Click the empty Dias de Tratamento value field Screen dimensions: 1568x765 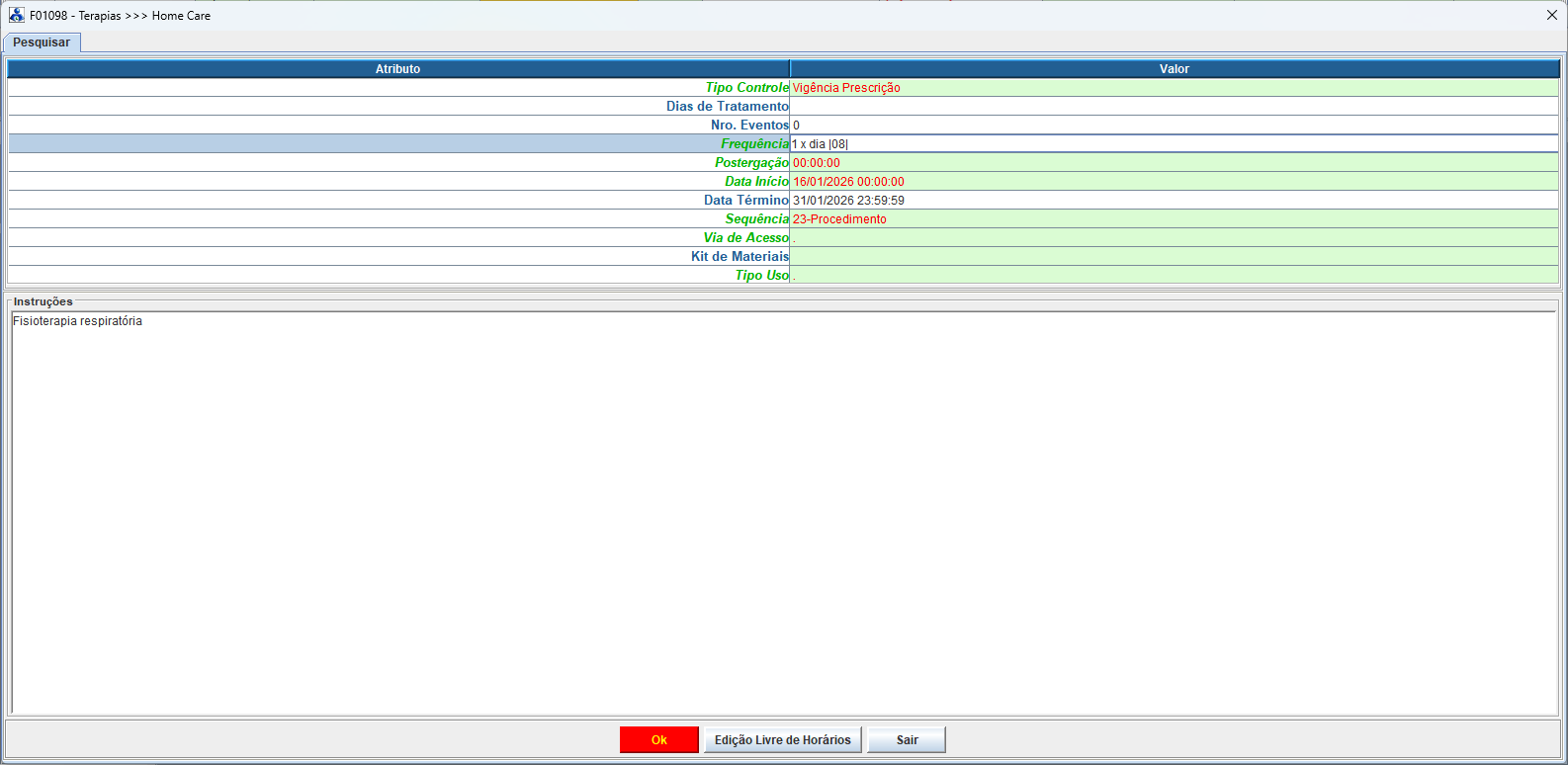[x=1174, y=107]
